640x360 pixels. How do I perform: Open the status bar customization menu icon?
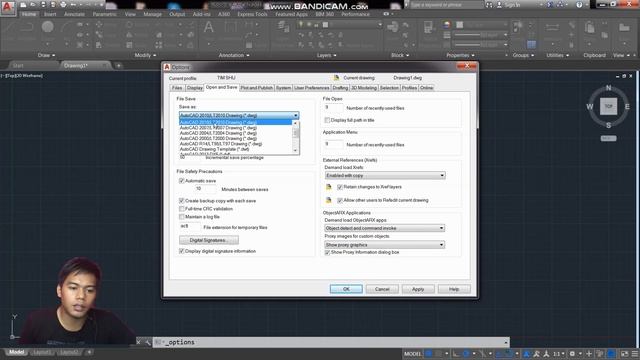[x=635, y=353]
